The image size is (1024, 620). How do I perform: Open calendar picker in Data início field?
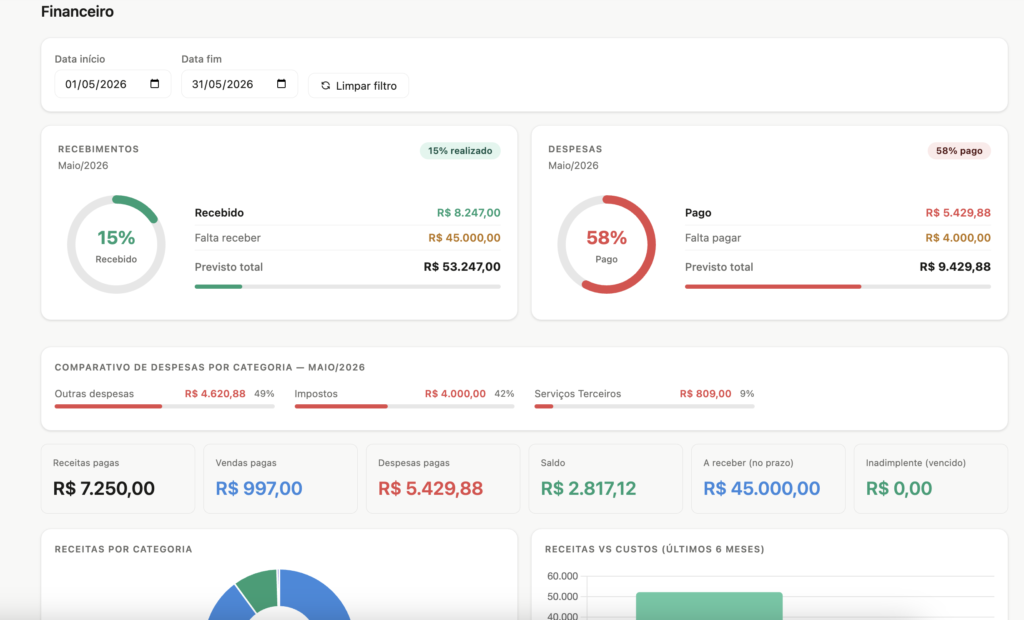(x=155, y=84)
